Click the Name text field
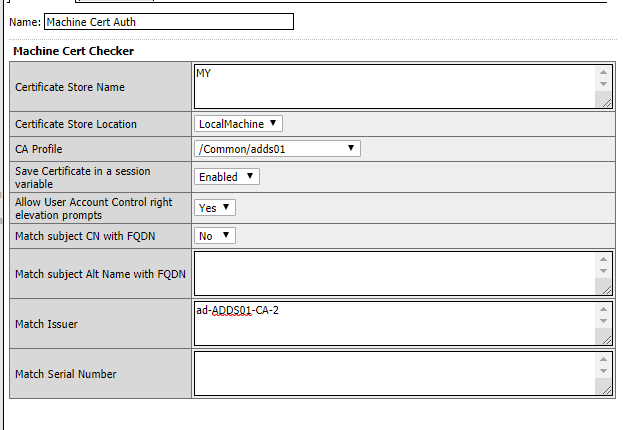The width and height of the screenshot is (623, 430). tap(169, 21)
